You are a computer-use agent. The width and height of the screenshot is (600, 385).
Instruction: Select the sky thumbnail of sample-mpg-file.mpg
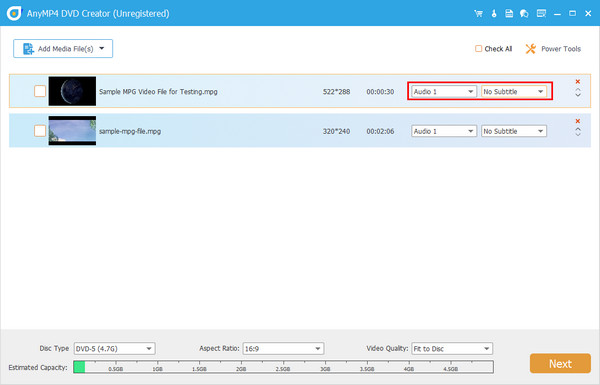[72, 131]
